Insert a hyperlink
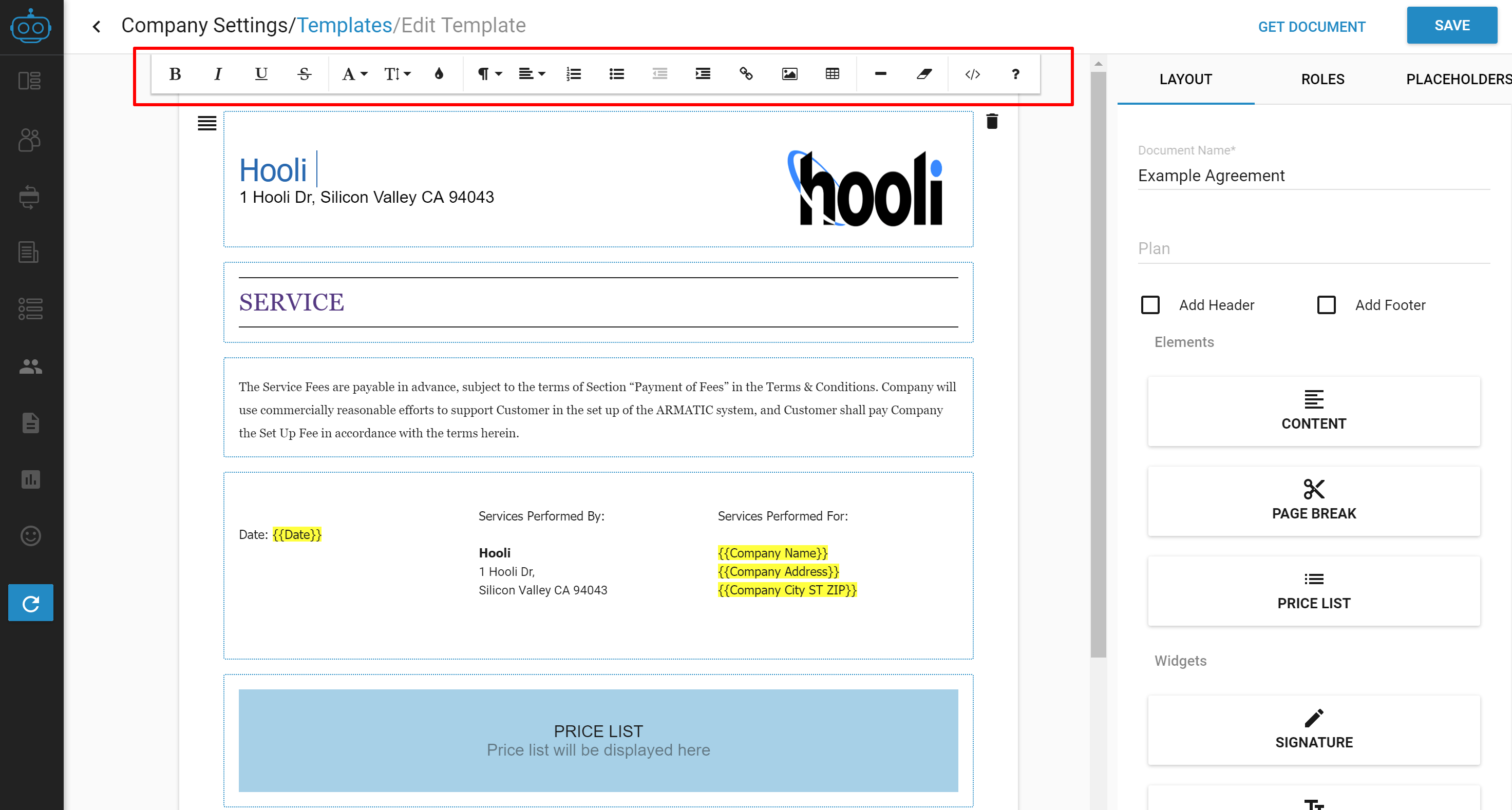1512x810 pixels. pos(746,74)
